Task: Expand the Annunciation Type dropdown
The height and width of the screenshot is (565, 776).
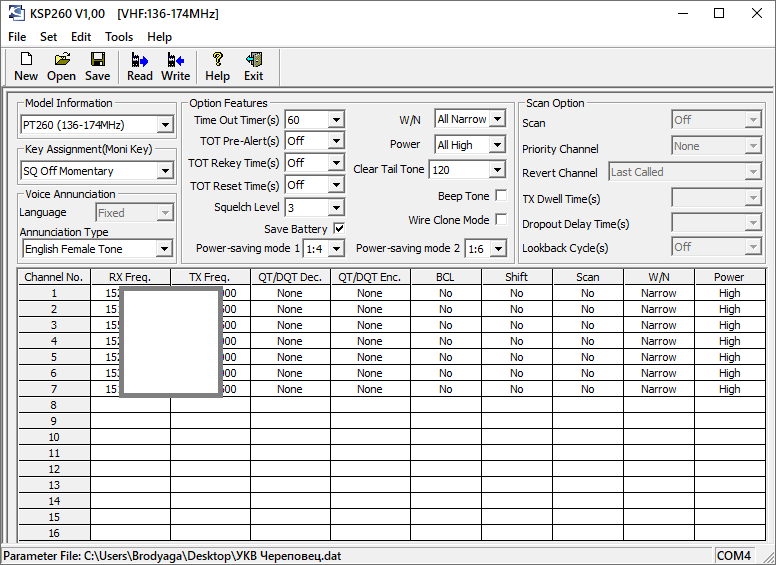Action: (165, 249)
